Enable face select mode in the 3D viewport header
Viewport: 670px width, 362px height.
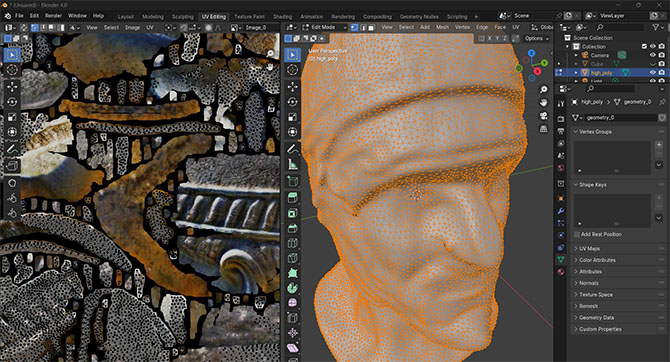[x=371, y=27]
